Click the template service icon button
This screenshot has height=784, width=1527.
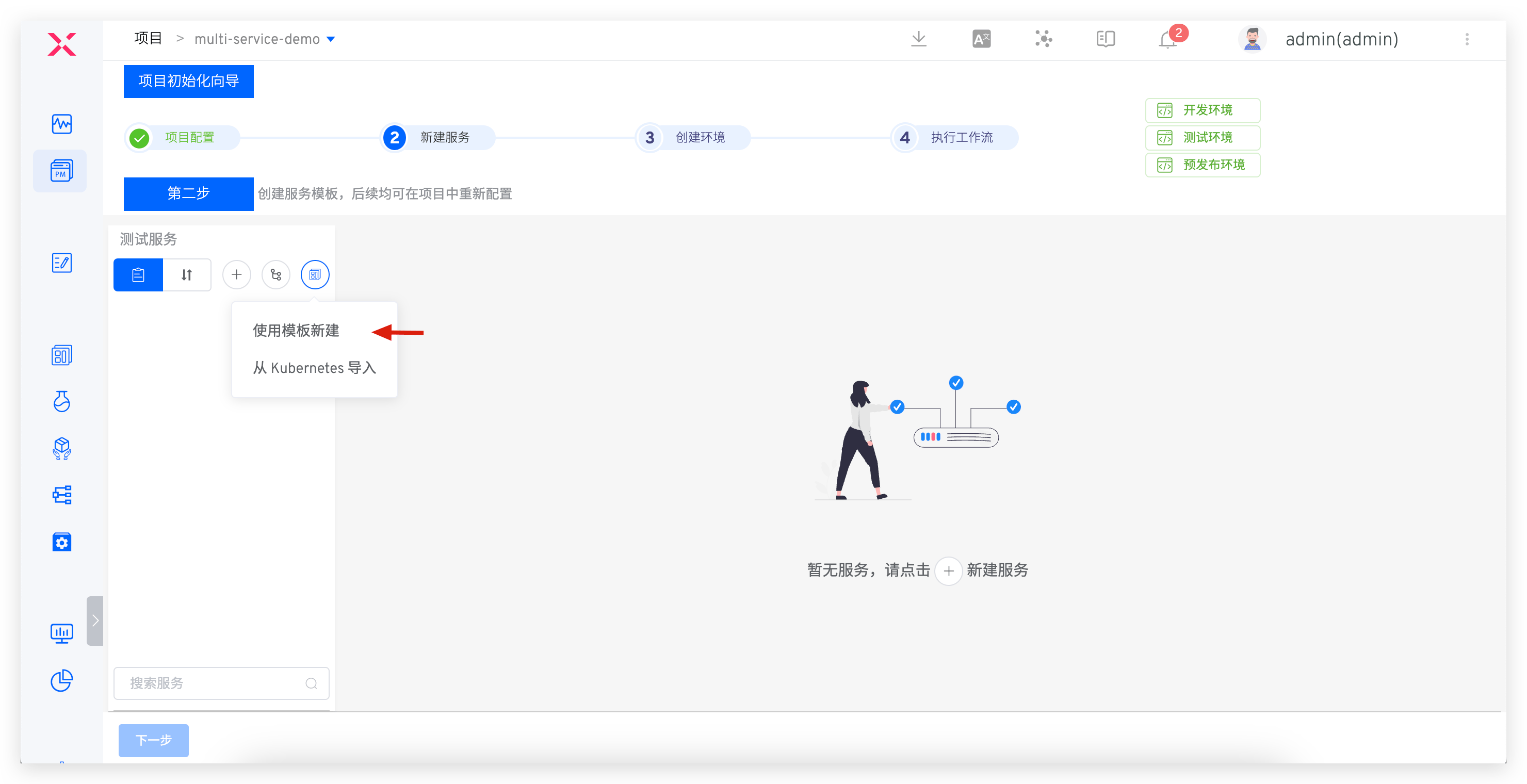[x=315, y=274]
